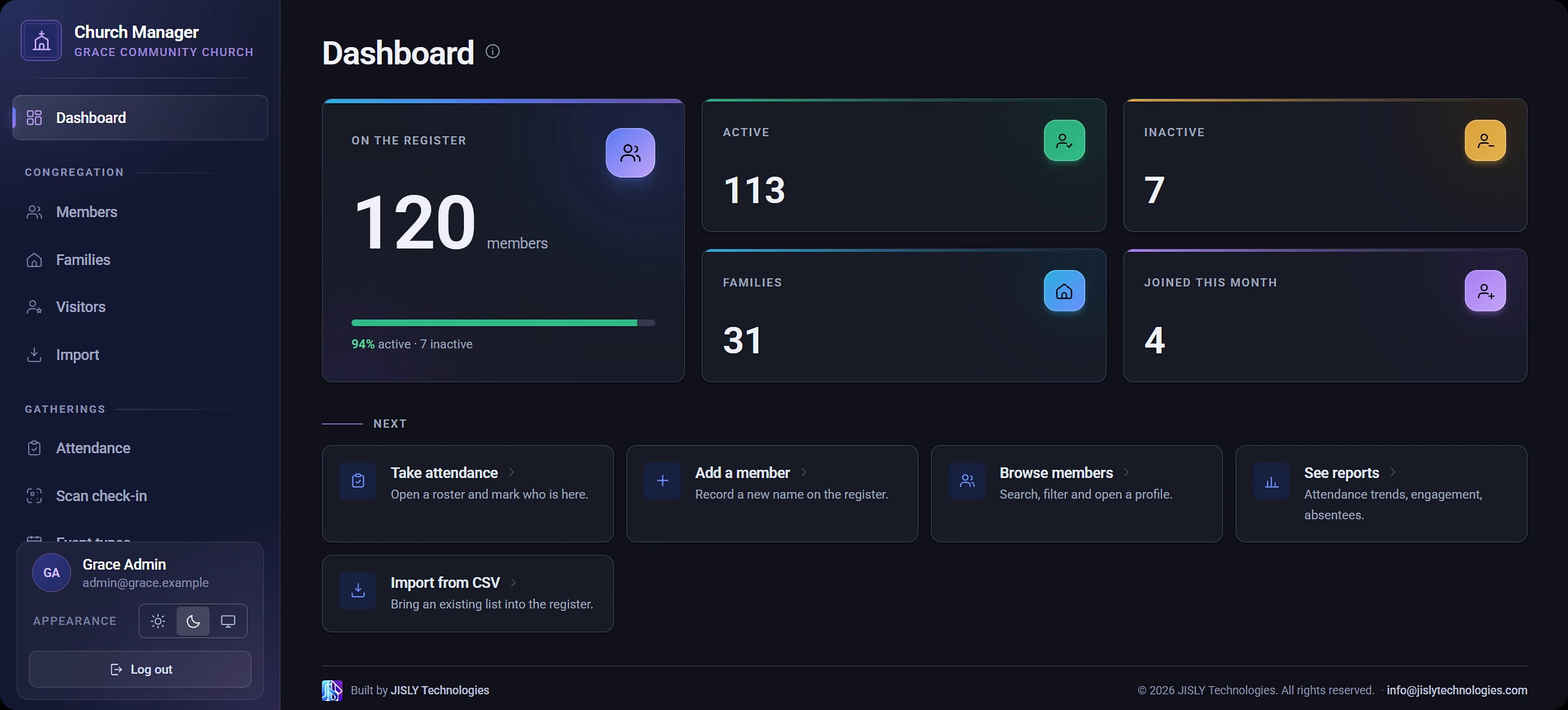Switch appearance to light mode
Screen dimensions: 1568x710
pyautogui.click(x=158, y=621)
